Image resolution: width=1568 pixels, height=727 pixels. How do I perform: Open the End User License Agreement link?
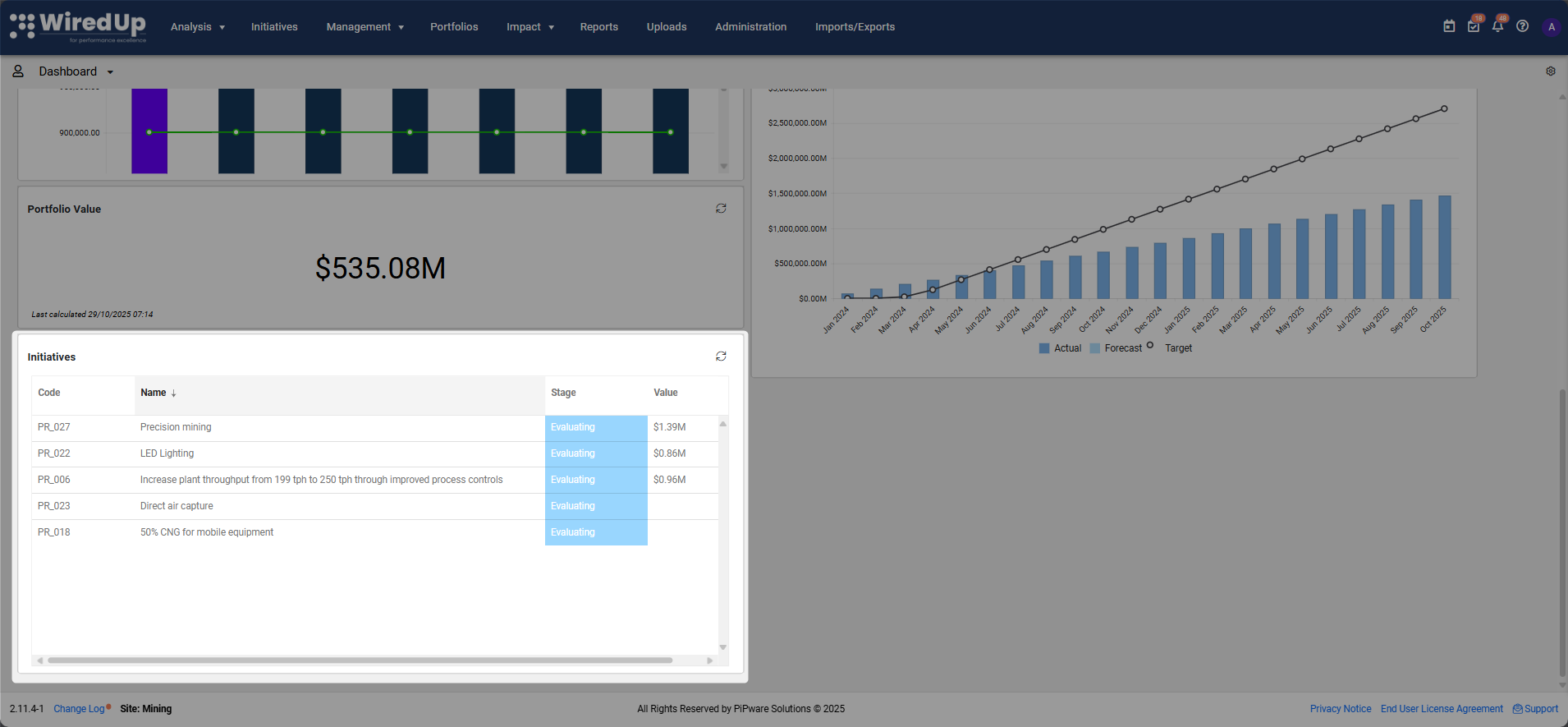pos(1442,709)
